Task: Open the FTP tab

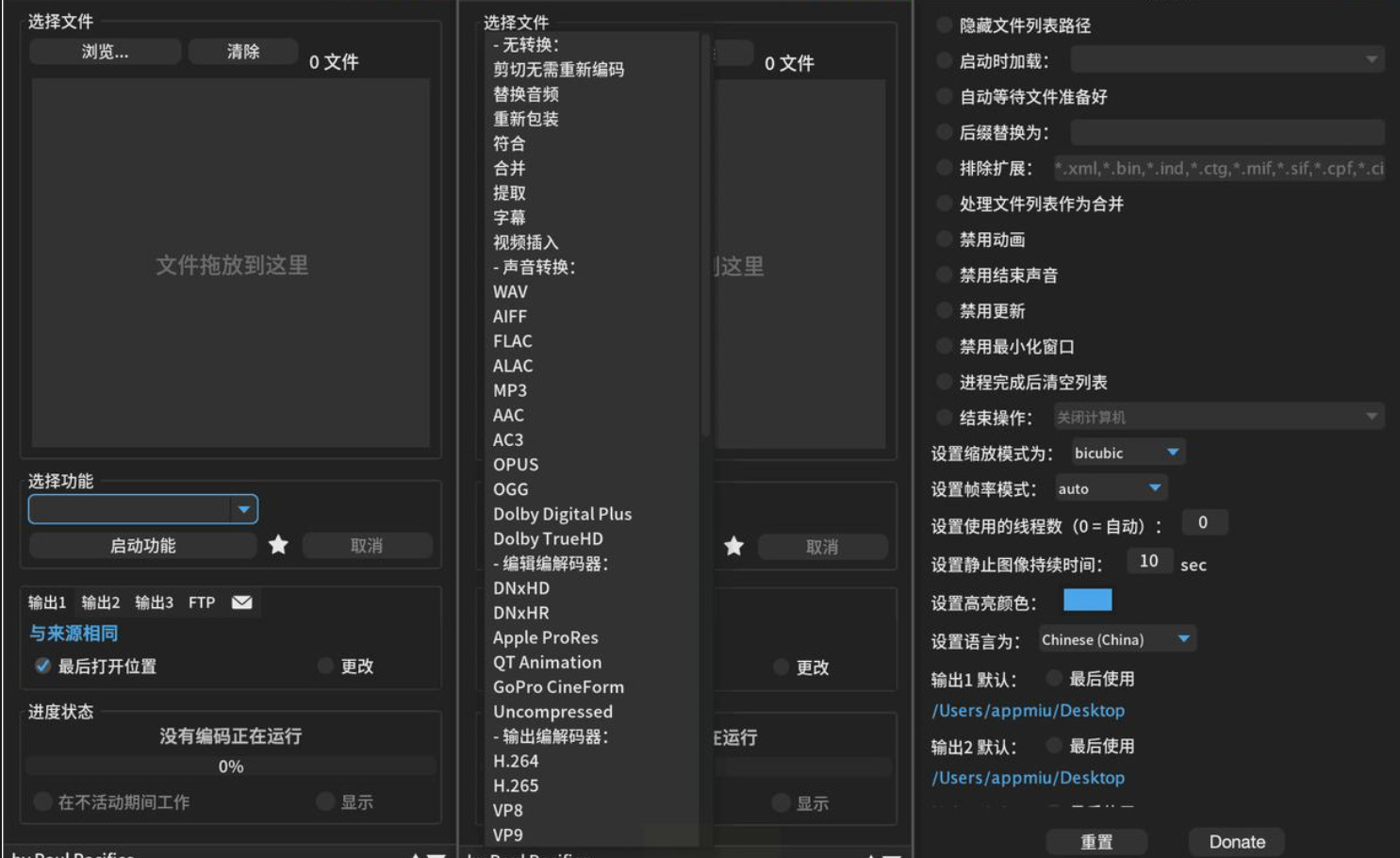Action: 202,602
